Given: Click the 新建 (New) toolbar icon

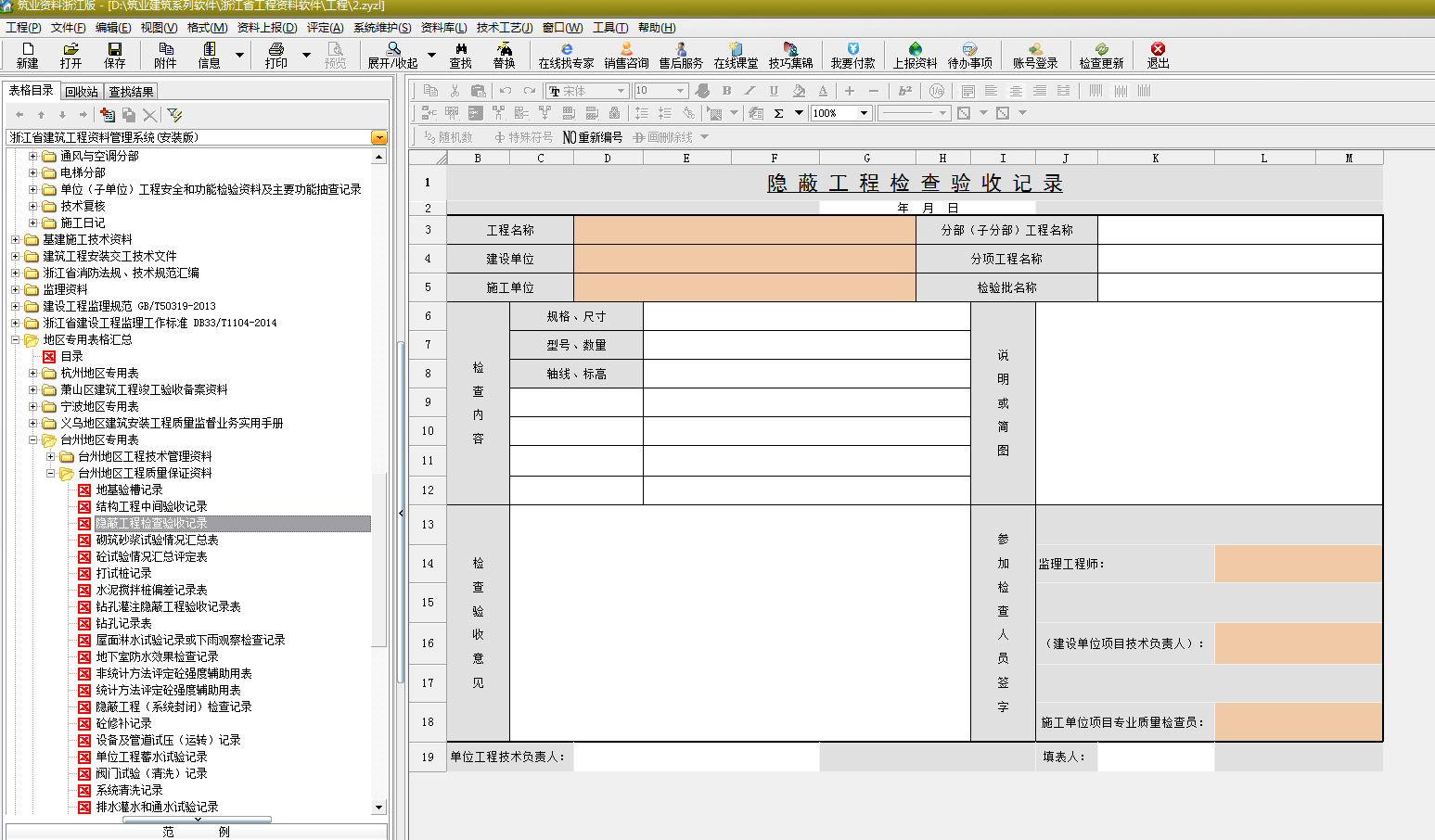Looking at the screenshot, I should click(28, 55).
